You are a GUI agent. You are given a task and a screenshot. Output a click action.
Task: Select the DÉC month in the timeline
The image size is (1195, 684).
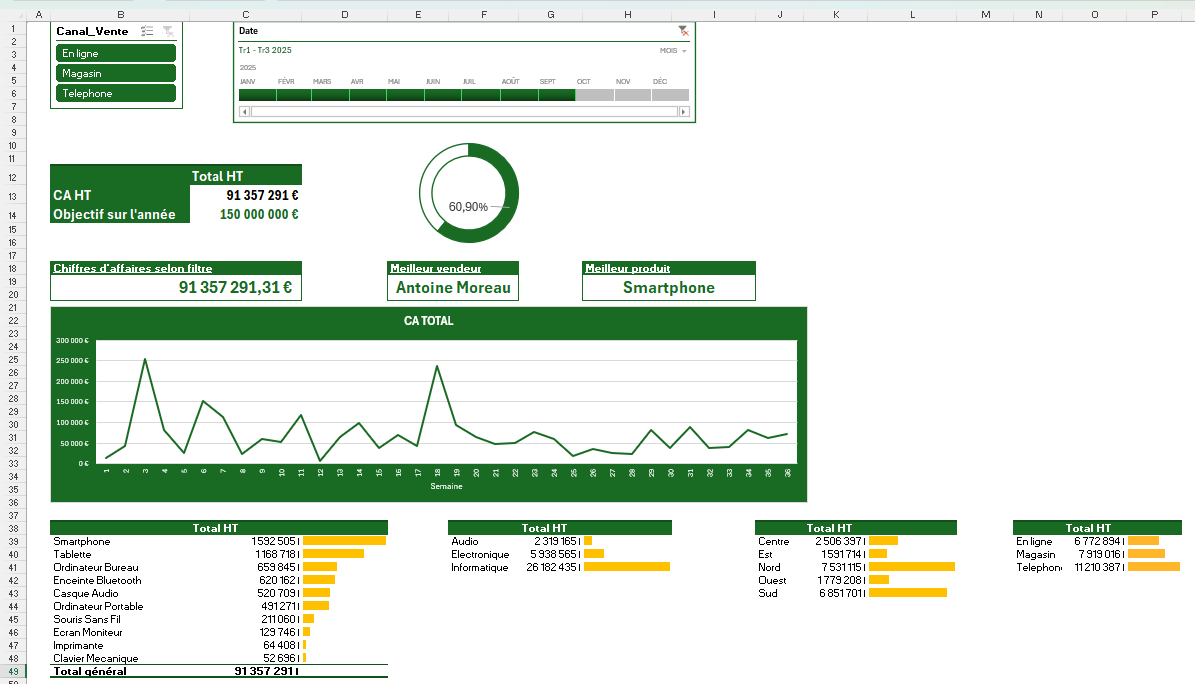(671, 95)
